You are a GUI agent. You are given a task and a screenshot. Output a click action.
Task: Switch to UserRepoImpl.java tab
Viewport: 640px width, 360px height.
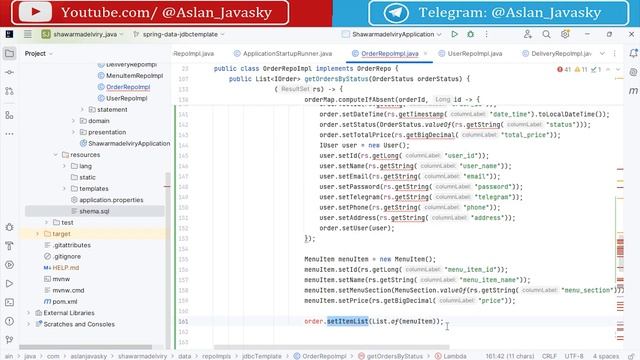coord(470,53)
